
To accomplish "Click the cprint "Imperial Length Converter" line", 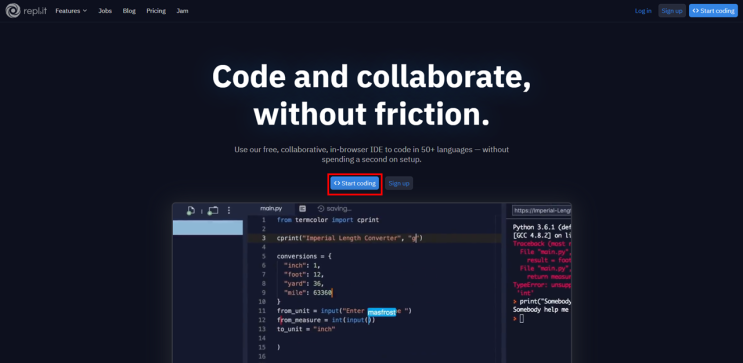I will [350, 238].
